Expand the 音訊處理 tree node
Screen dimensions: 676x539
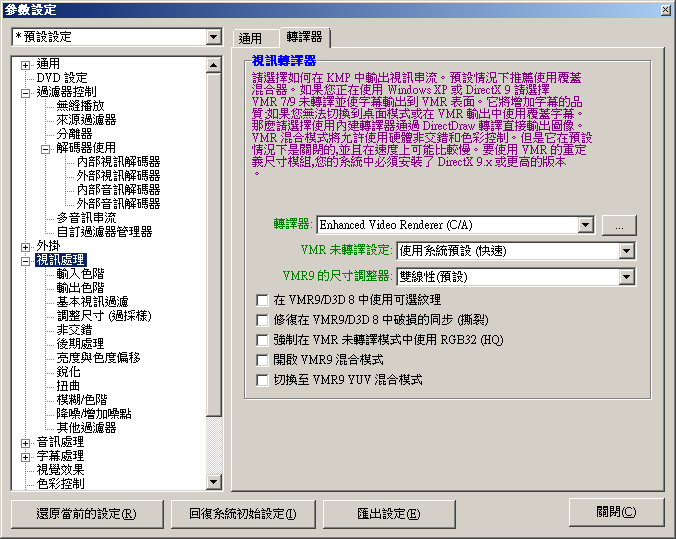(x=25, y=443)
